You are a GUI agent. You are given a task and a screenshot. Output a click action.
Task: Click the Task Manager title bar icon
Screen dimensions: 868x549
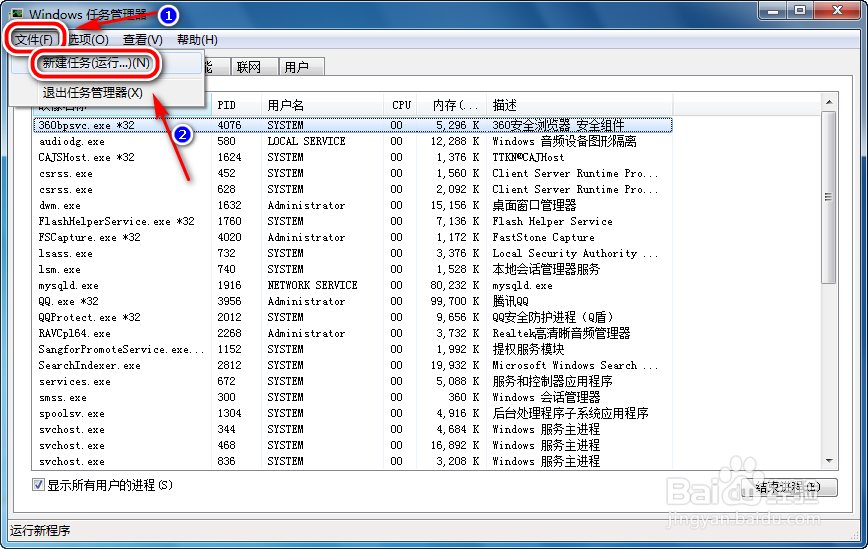tap(17, 13)
